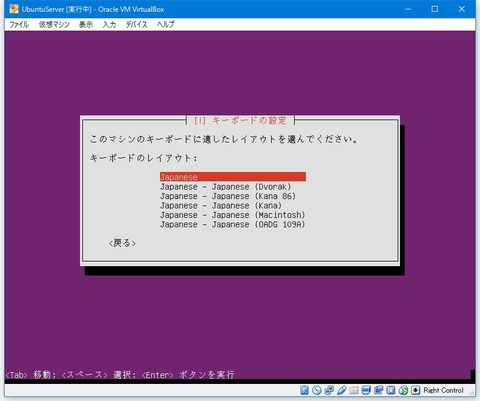Pick Japanese (OADG 109A) layout
480x401 pixels.
232,224
